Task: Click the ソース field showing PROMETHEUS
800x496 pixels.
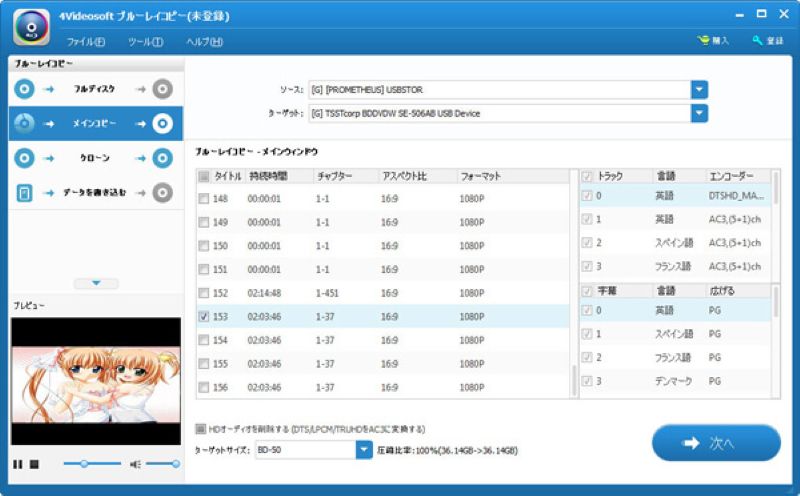Action: 499,89
